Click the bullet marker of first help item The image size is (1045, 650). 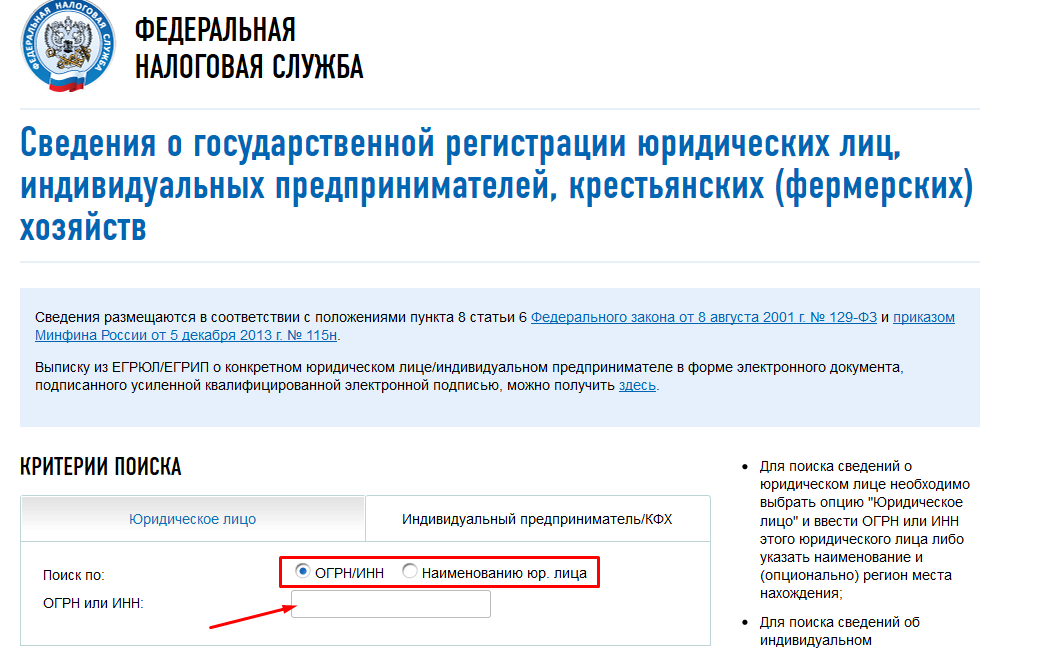click(745, 467)
